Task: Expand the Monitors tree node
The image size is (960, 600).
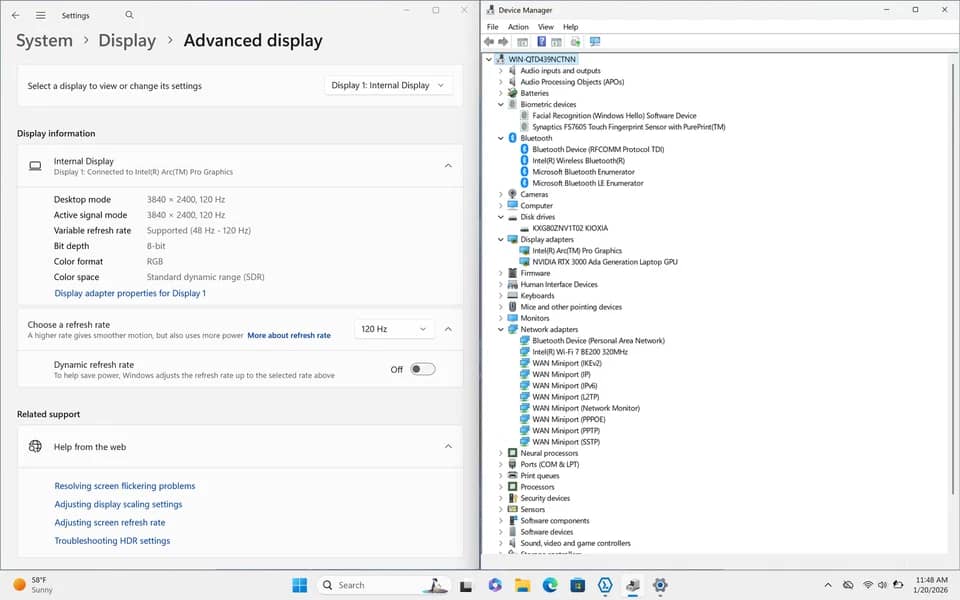Action: 501,318
